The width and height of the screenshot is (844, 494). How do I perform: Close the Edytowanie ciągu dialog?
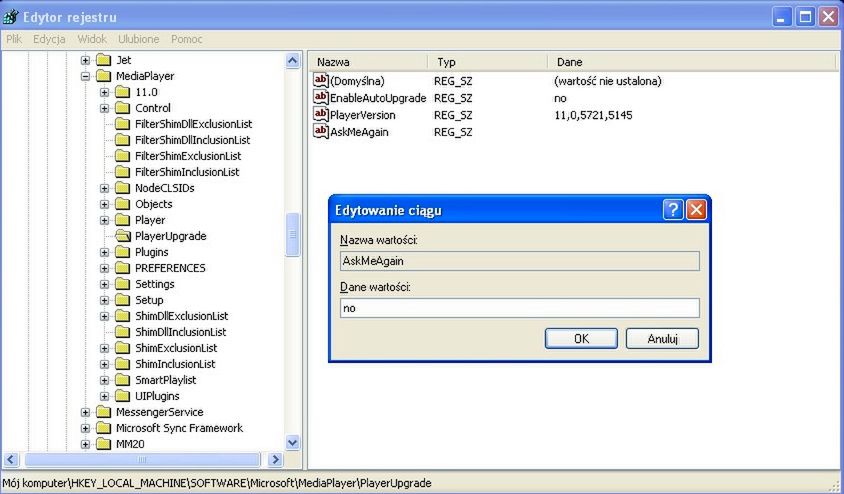pyautogui.click(x=696, y=209)
